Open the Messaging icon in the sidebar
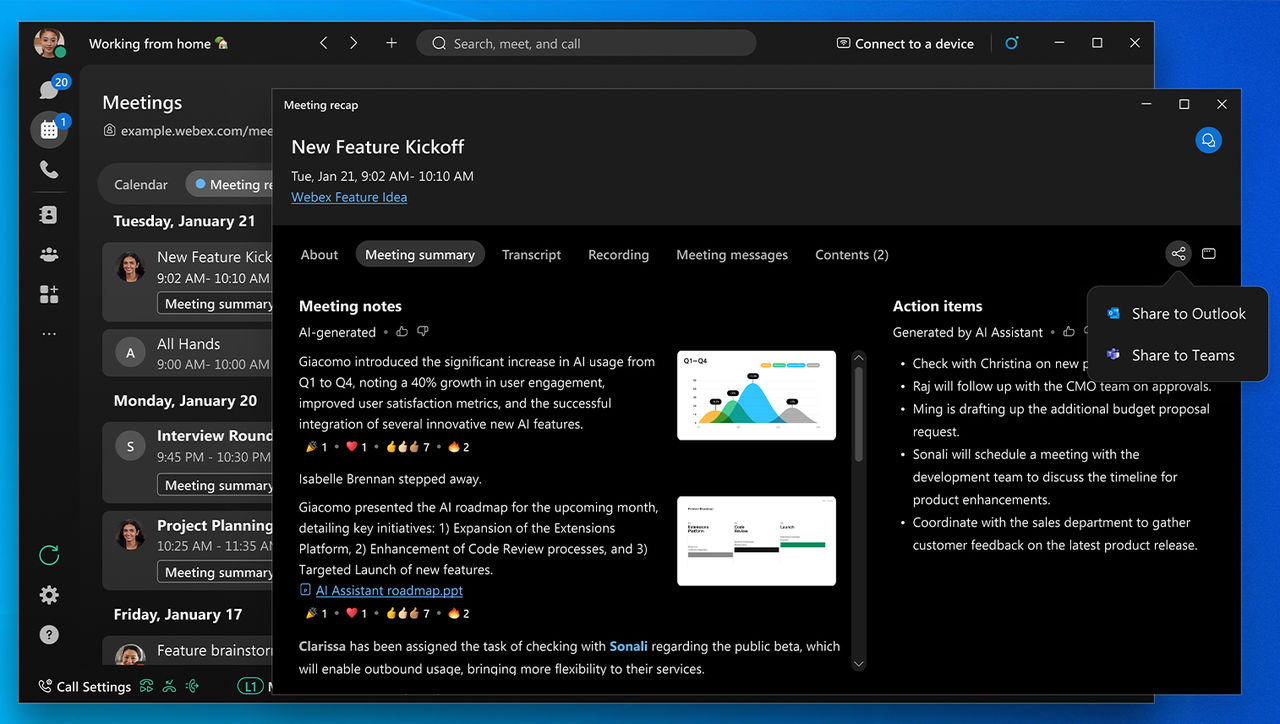Screen dimensions: 1280x724 click(48, 90)
